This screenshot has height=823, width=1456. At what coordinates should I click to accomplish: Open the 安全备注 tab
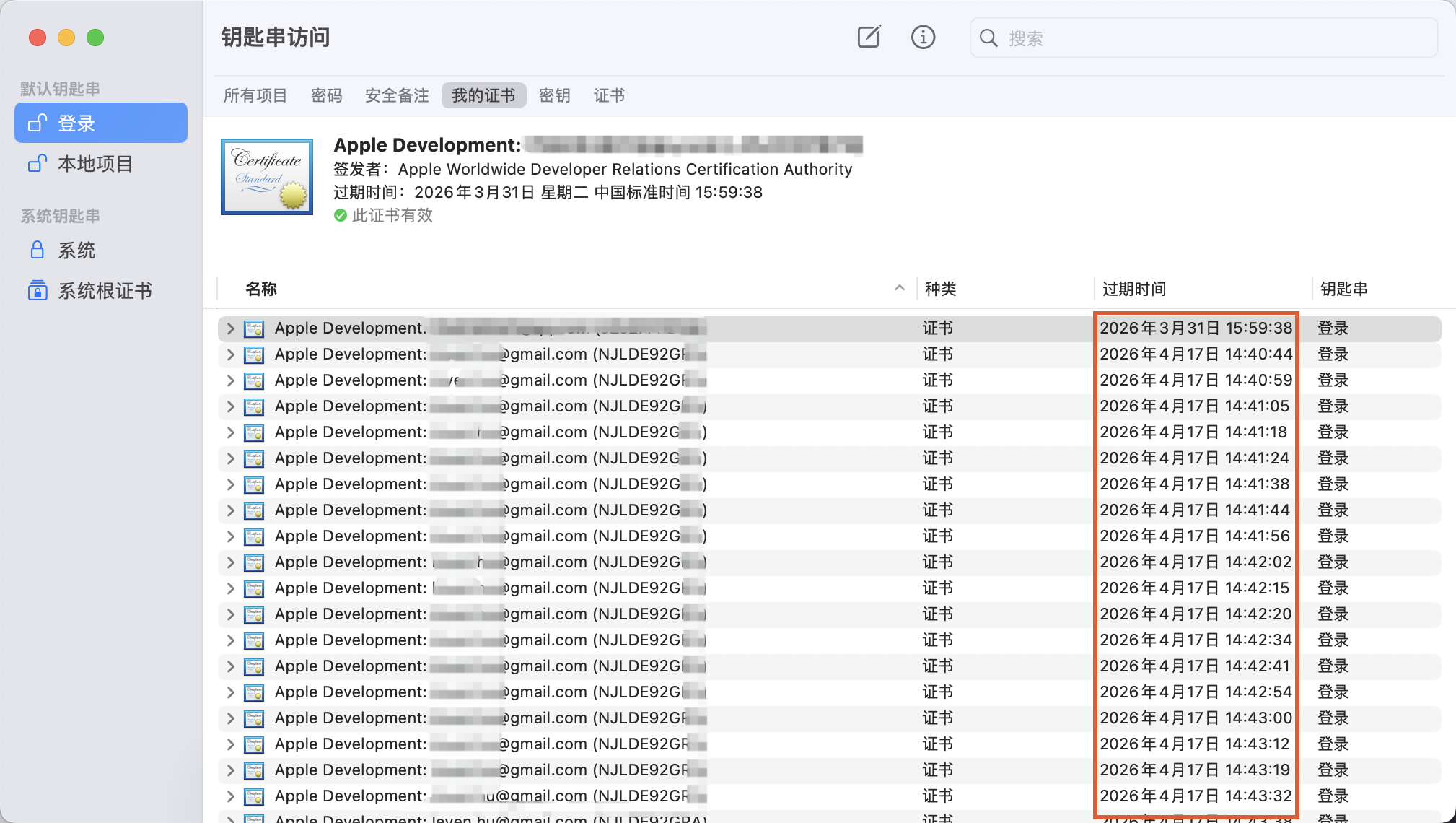tap(397, 95)
